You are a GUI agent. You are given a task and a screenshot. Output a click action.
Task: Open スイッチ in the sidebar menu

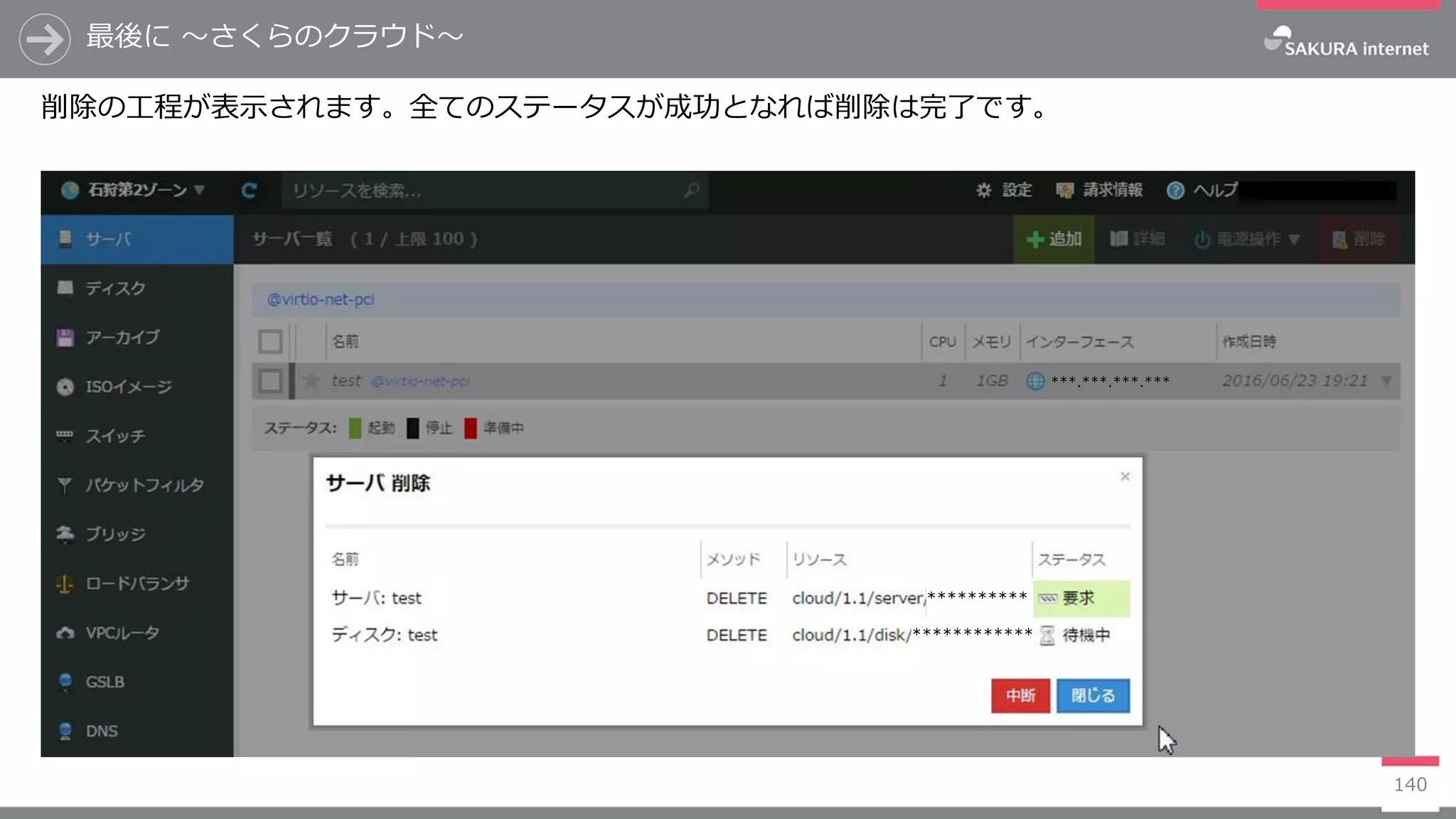[137, 436]
